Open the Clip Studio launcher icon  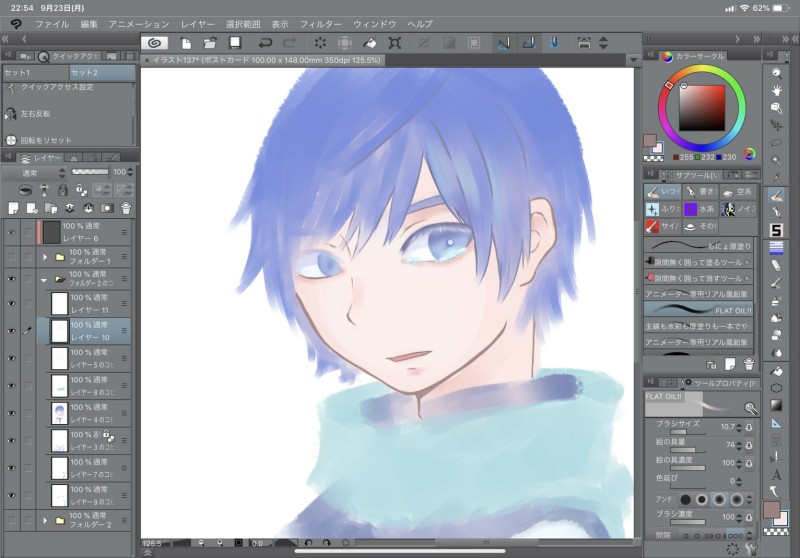(155, 43)
